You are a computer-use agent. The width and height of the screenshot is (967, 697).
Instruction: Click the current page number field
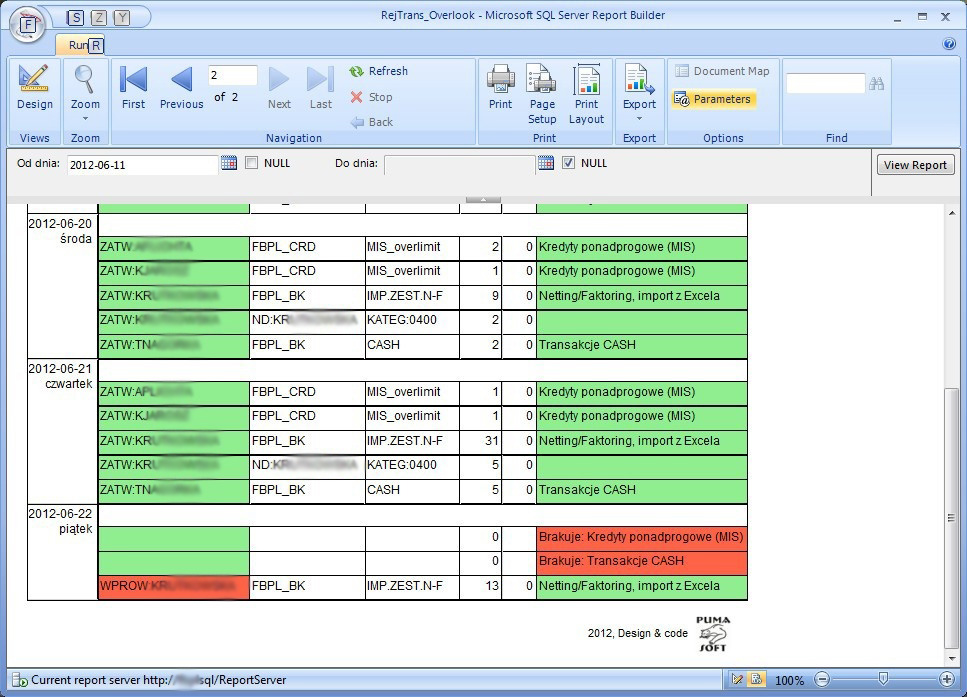point(232,76)
